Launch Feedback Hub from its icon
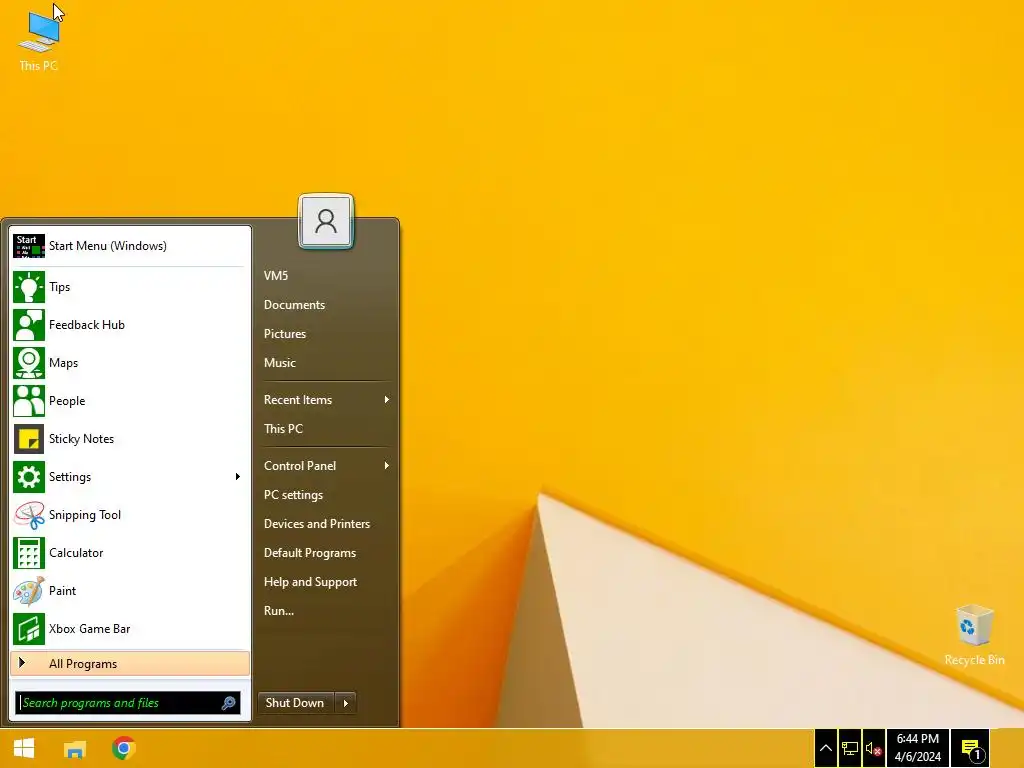 (29, 325)
